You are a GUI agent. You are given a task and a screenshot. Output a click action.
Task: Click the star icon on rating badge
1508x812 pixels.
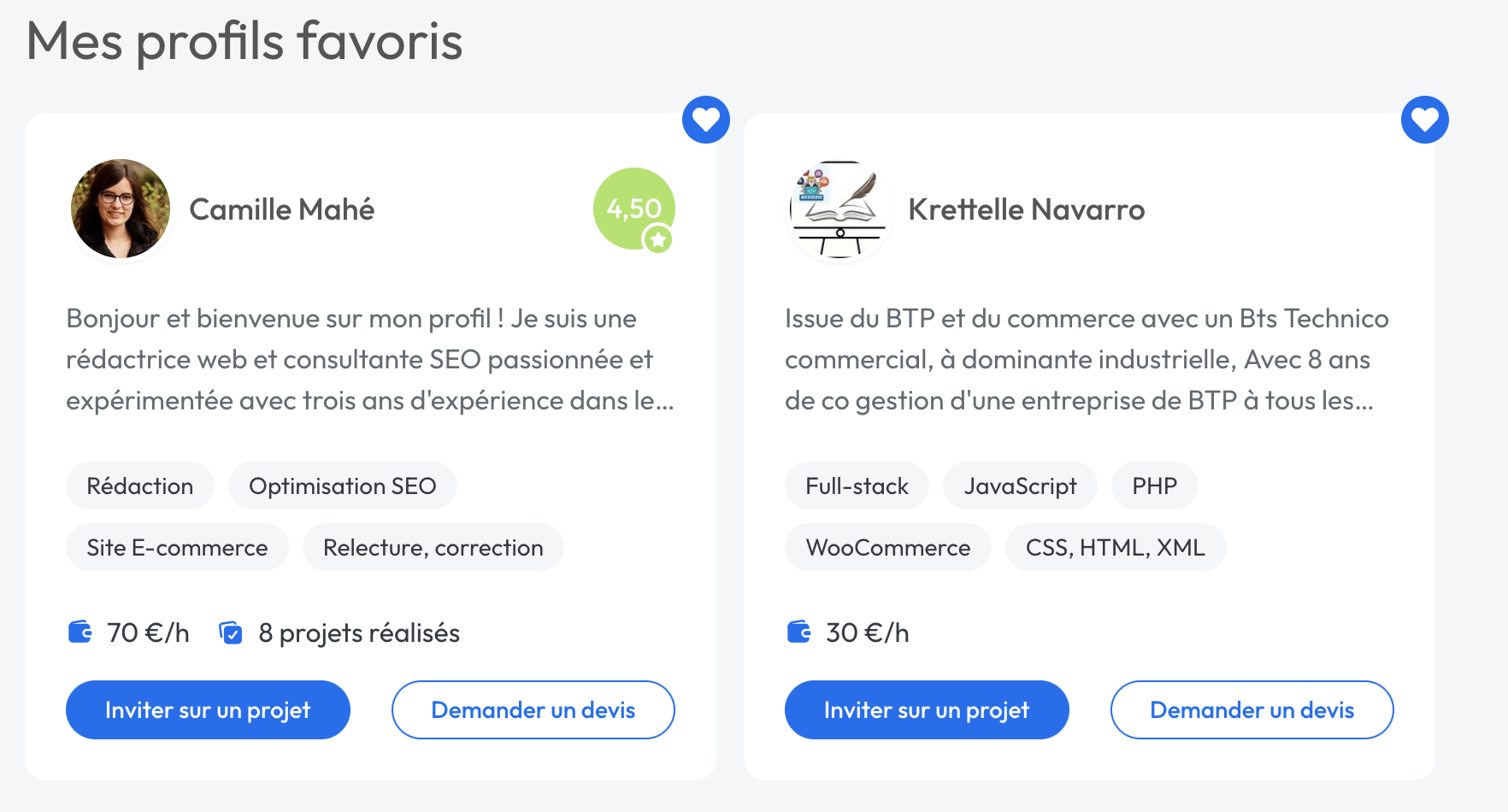coord(658,240)
